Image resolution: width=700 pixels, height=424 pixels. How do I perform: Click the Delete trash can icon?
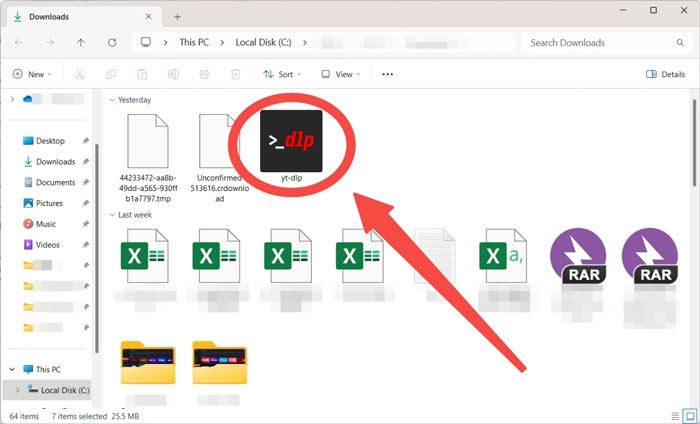coord(235,74)
